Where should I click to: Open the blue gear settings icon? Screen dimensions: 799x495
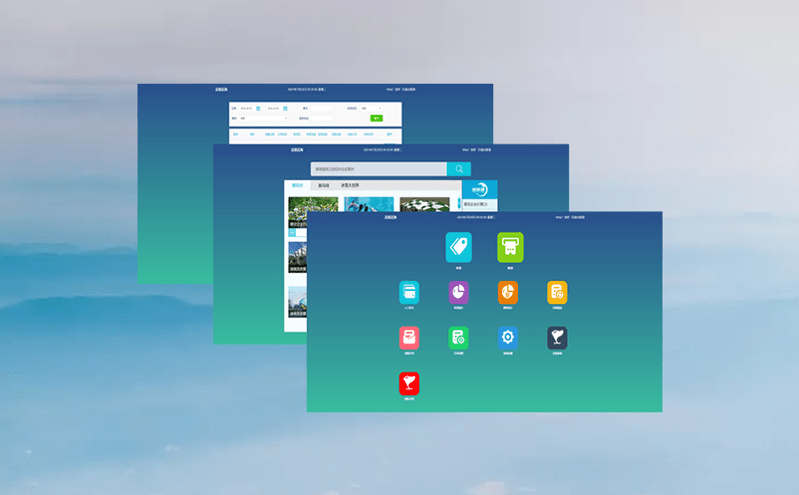508,338
